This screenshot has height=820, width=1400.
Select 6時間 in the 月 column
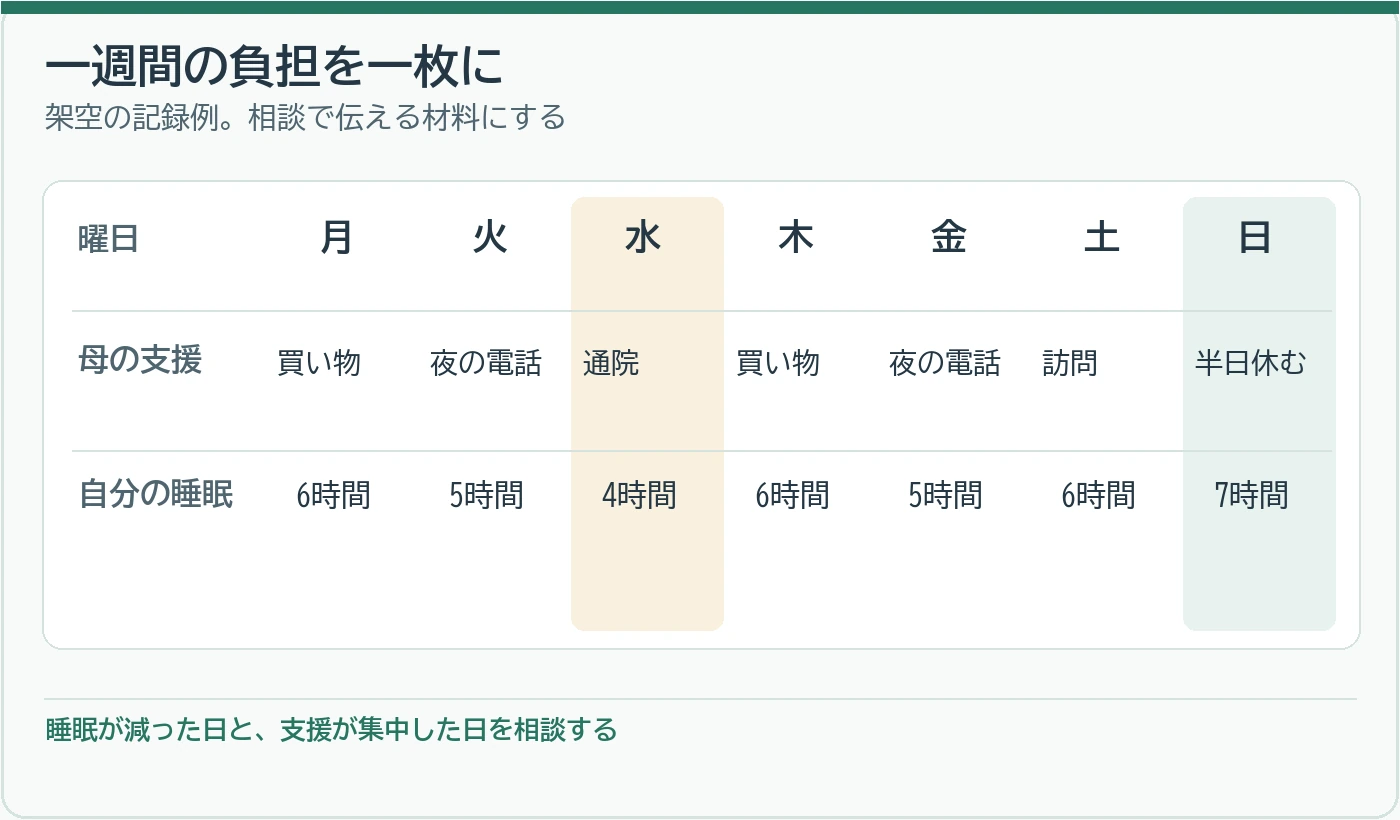pos(334,495)
